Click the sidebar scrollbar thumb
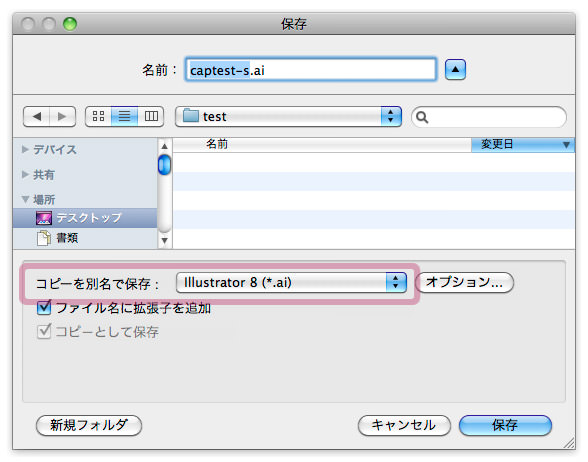This screenshot has width=588, height=462. pos(164,165)
